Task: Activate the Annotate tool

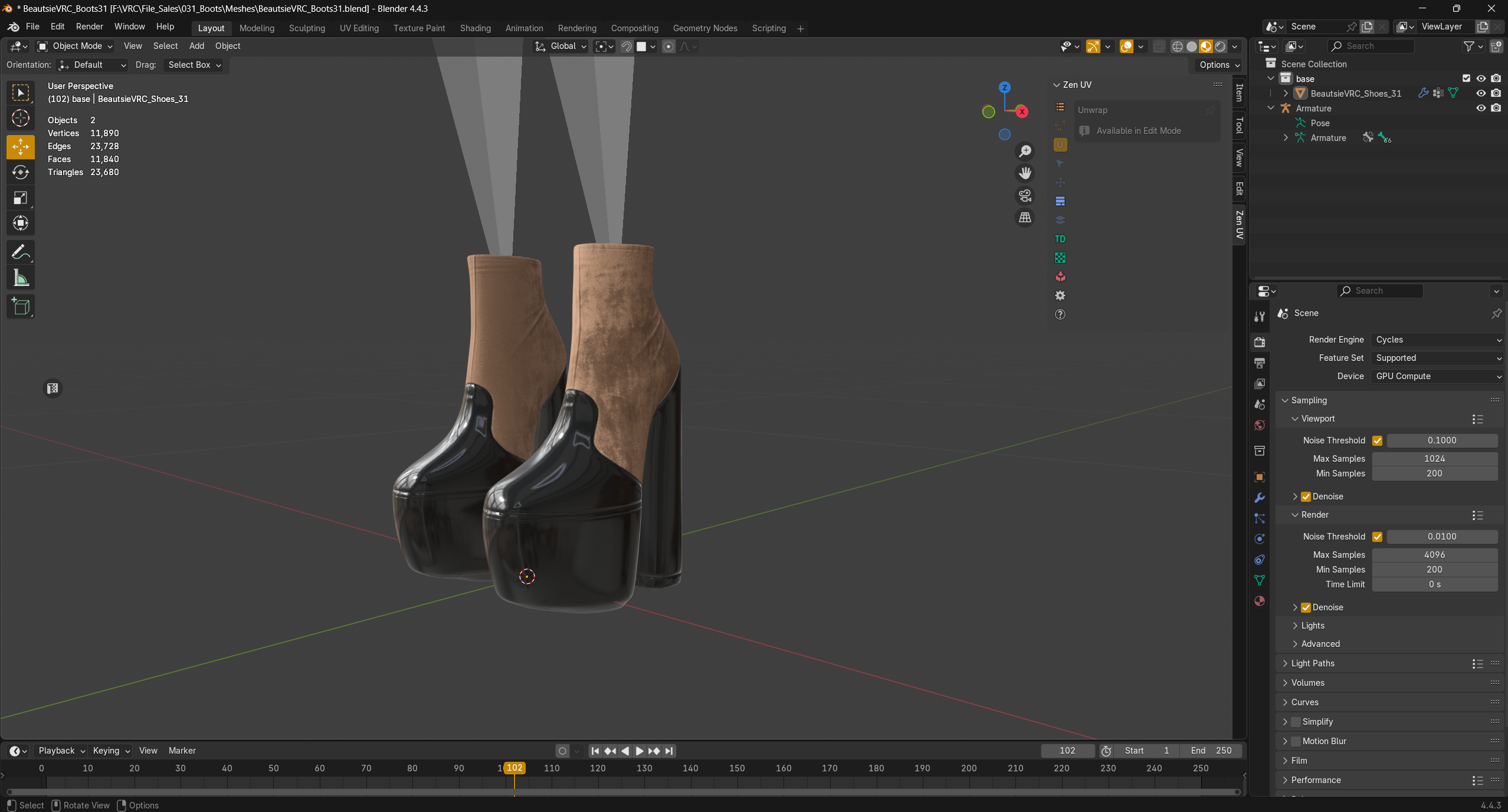Action: (x=21, y=252)
